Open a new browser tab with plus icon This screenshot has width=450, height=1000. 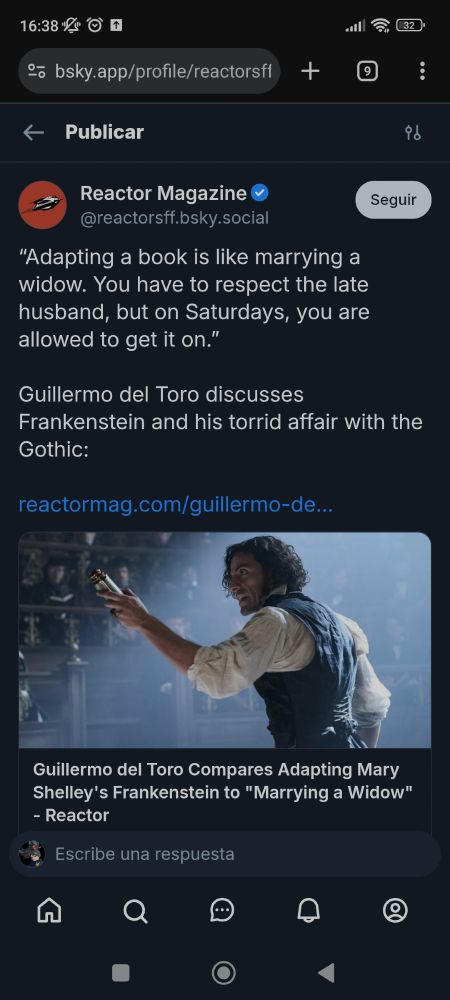click(x=310, y=71)
